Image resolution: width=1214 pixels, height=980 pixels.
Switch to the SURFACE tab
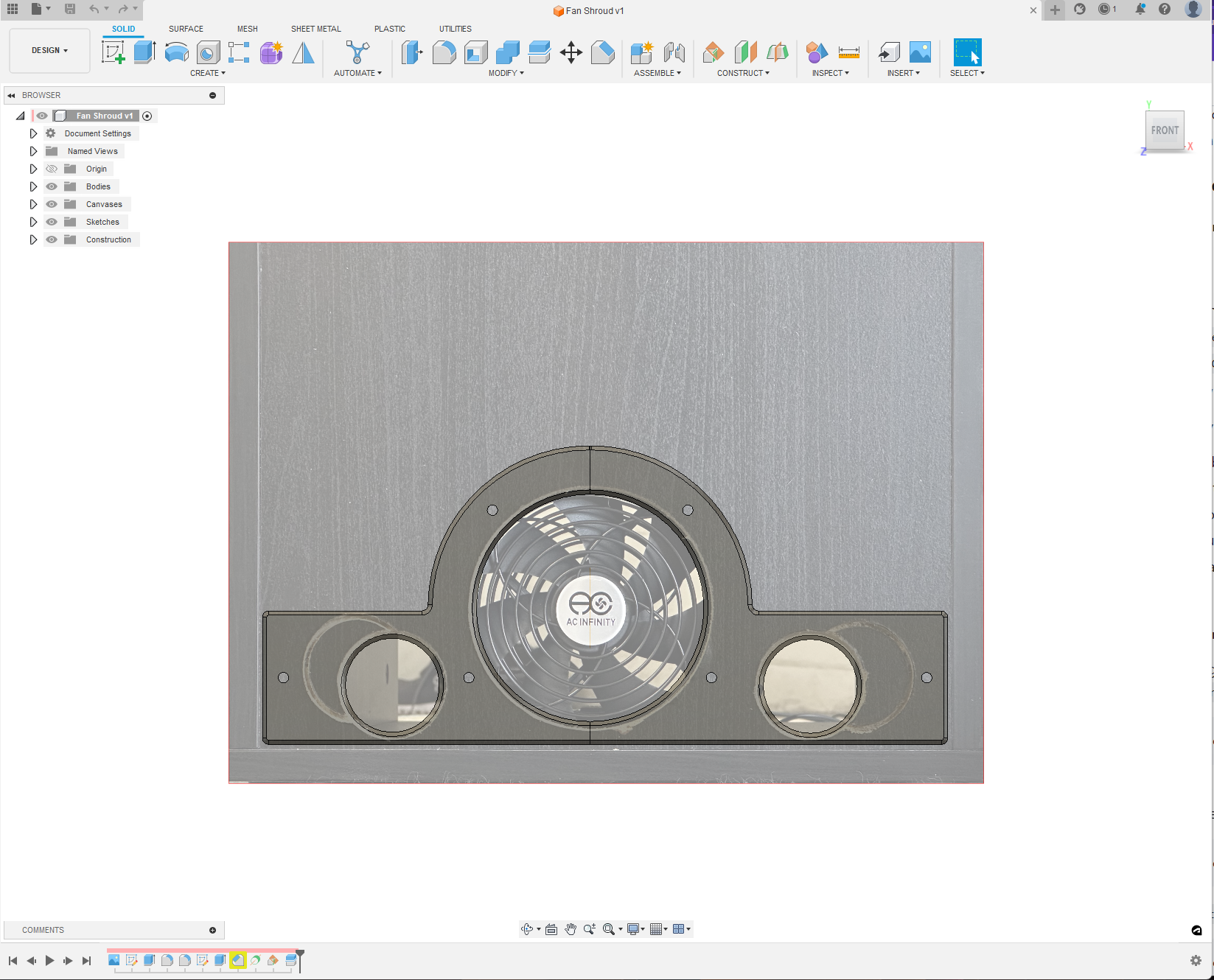point(186,29)
